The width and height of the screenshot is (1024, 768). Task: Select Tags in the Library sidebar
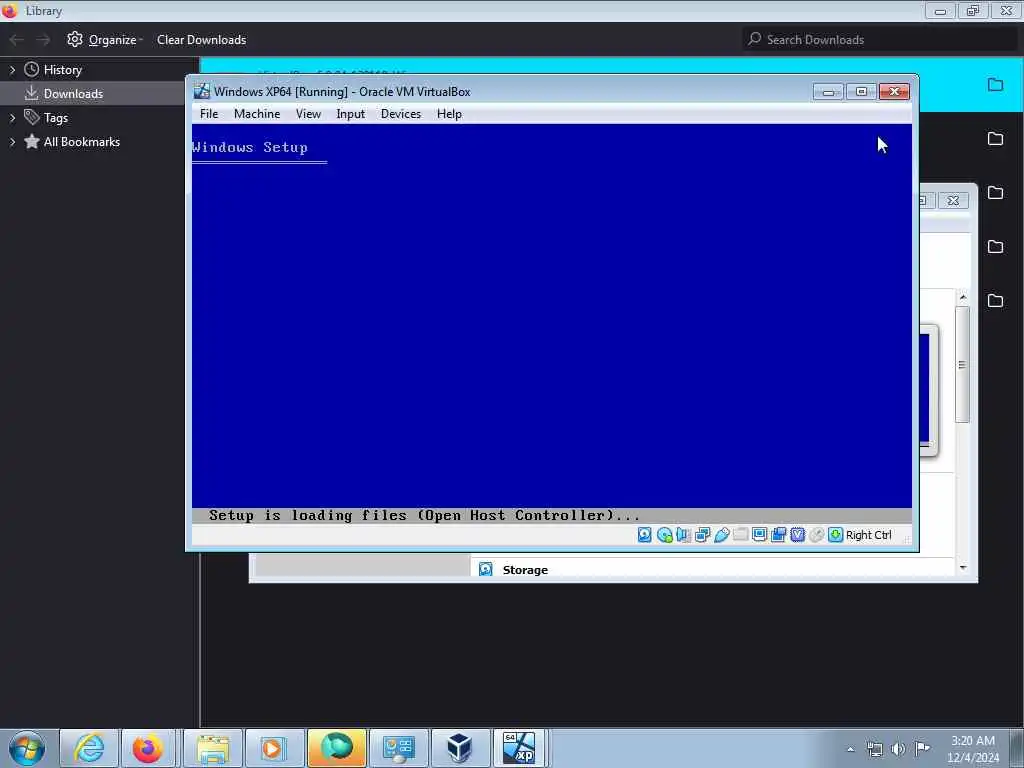coord(56,118)
